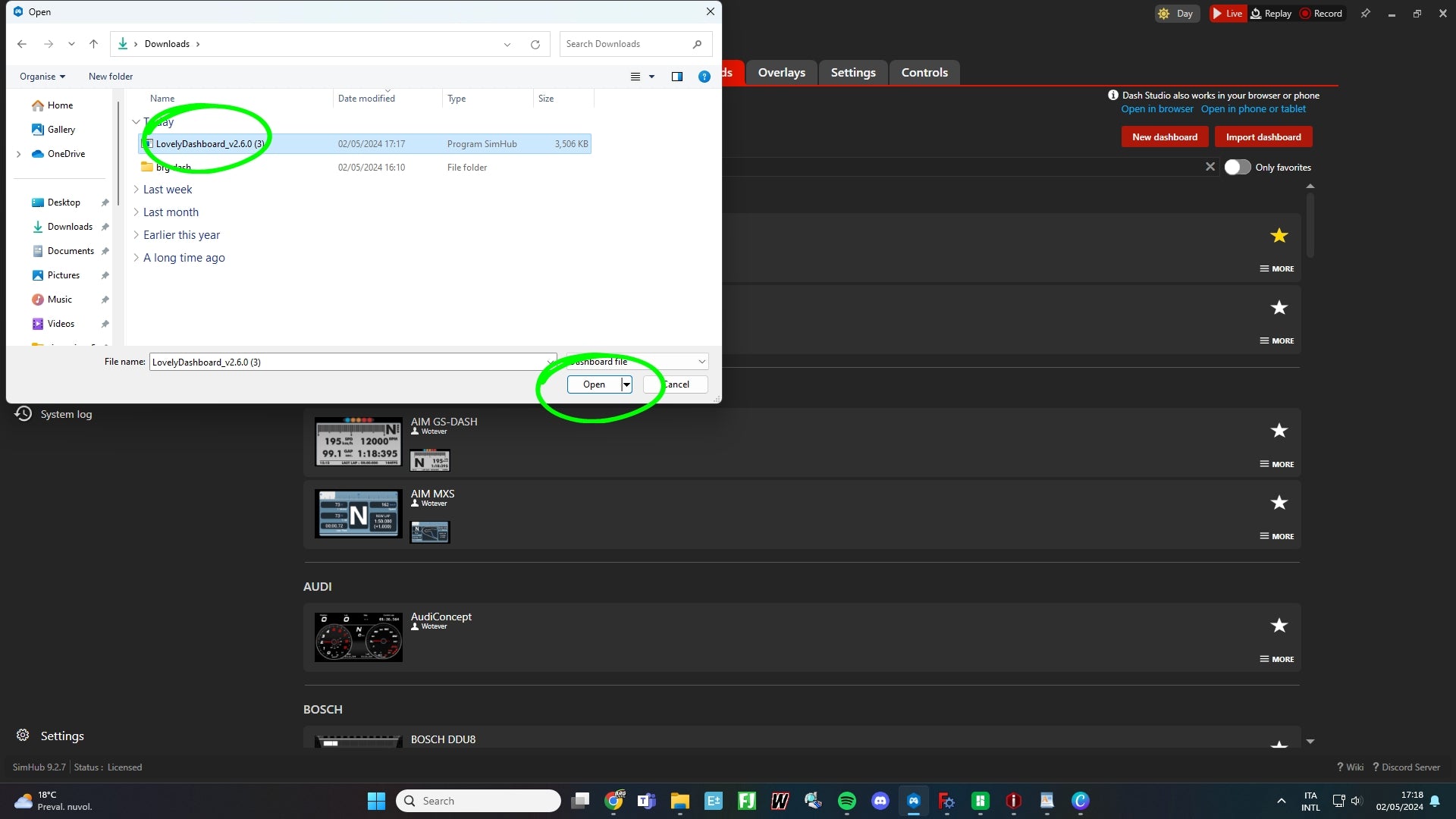This screenshot has height=819, width=1456.
Task: Click the Import dashboard button
Action: [1263, 137]
